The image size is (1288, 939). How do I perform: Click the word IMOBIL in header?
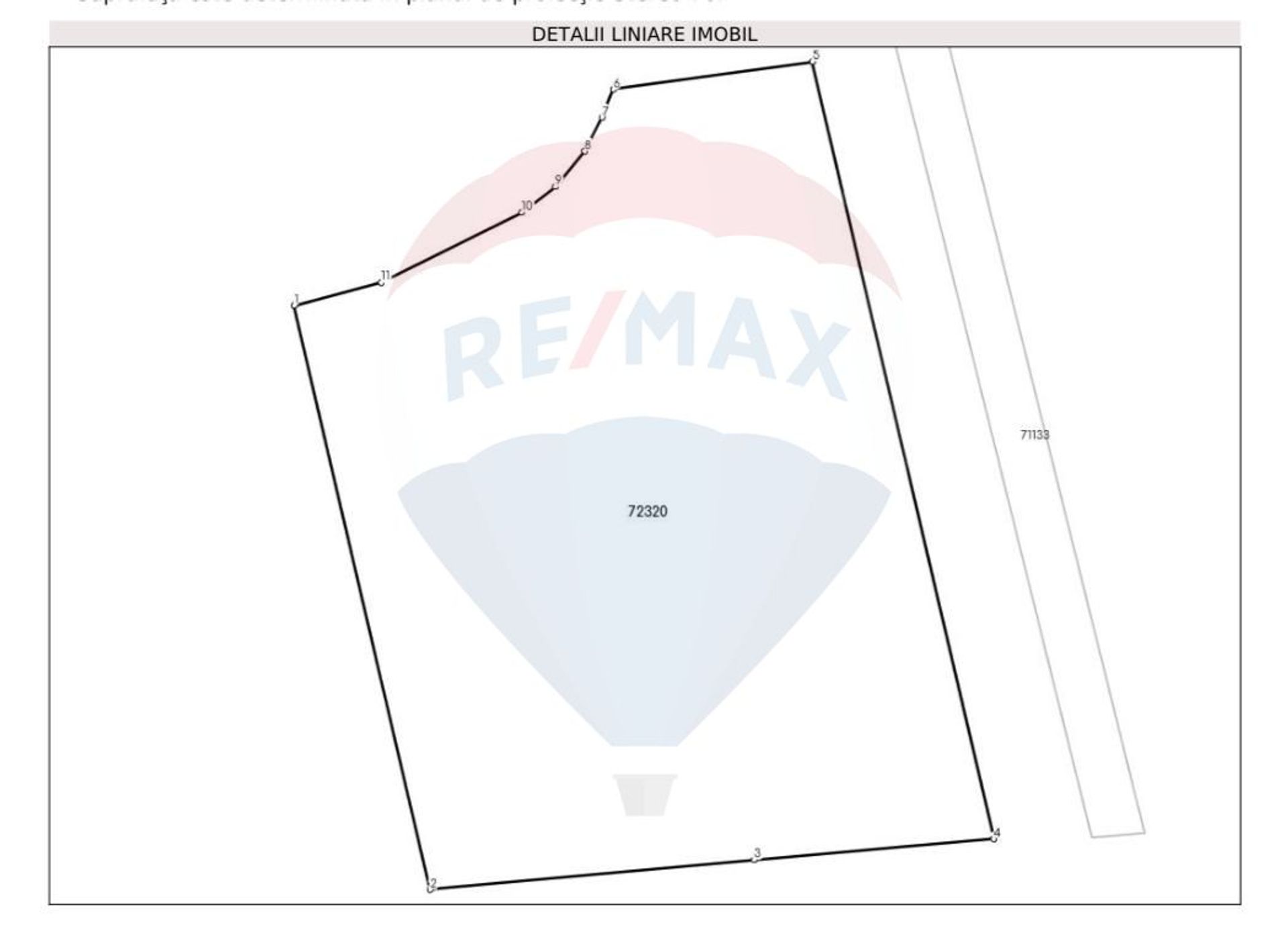724,34
